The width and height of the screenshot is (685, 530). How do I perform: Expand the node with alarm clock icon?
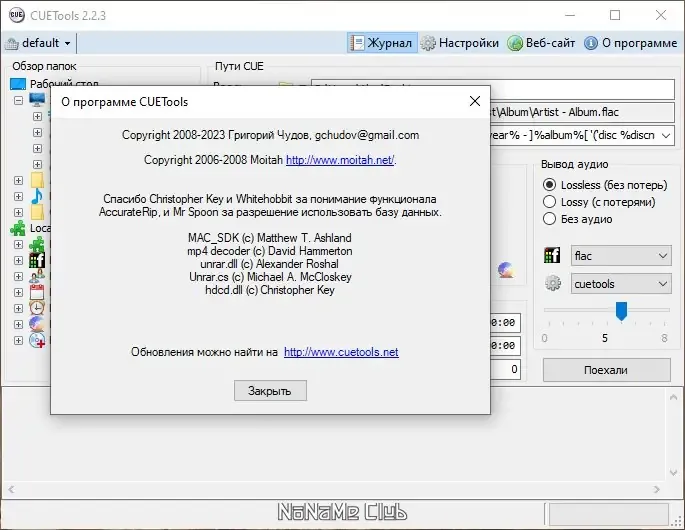18,308
